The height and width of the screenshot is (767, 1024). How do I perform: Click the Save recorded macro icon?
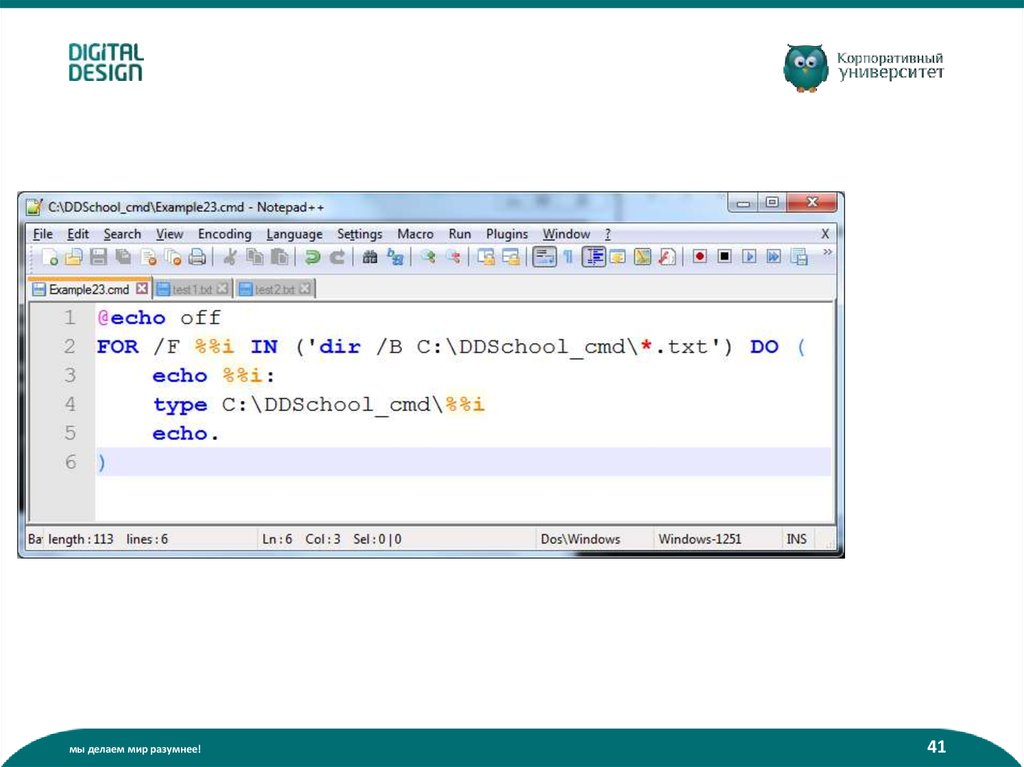point(800,257)
